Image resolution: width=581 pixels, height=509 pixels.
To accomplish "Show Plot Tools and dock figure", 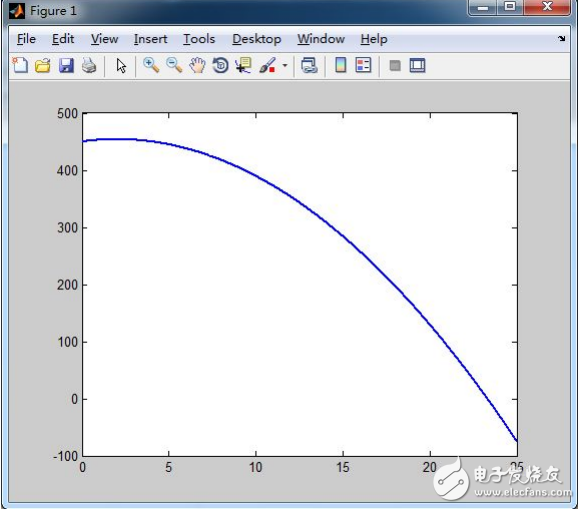I will [417, 66].
